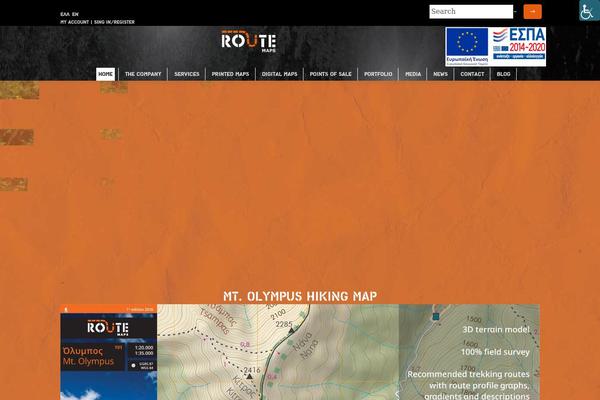This screenshot has height=400, width=600.
Task: Click the European Union flag banner
Action: pyautogui.click(x=467, y=46)
